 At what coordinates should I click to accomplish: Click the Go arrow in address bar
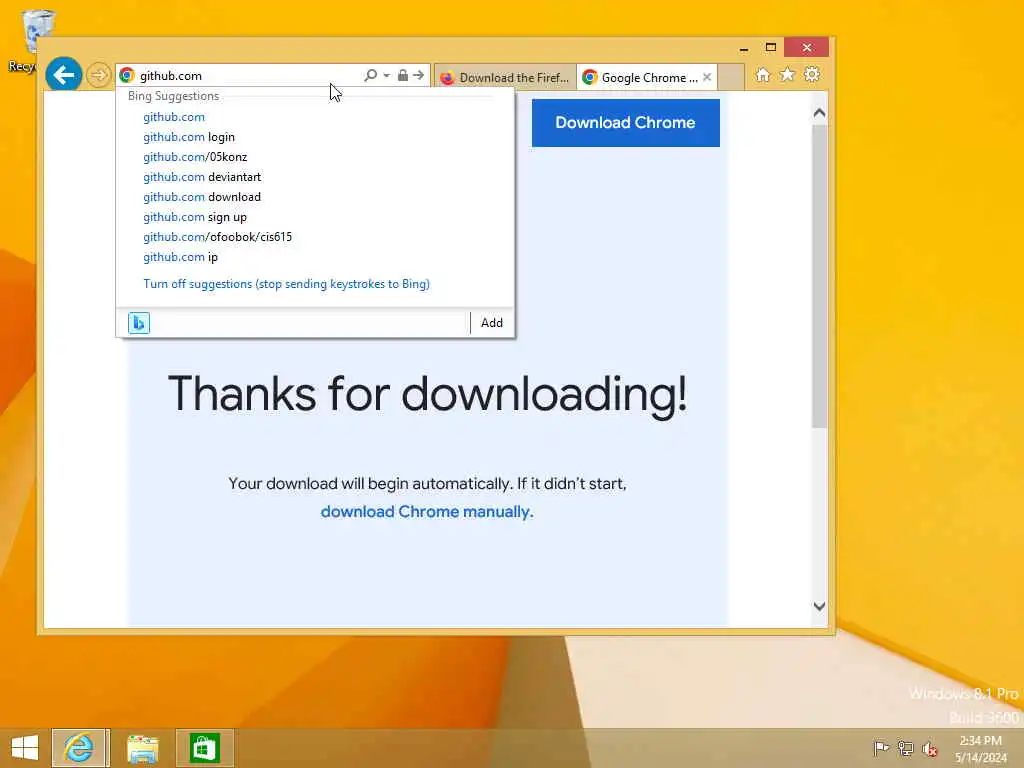419,76
